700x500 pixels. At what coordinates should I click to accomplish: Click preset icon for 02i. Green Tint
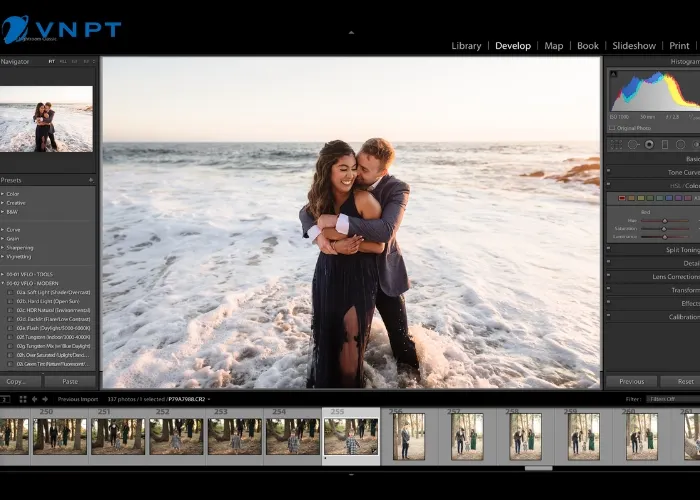[10, 364]
